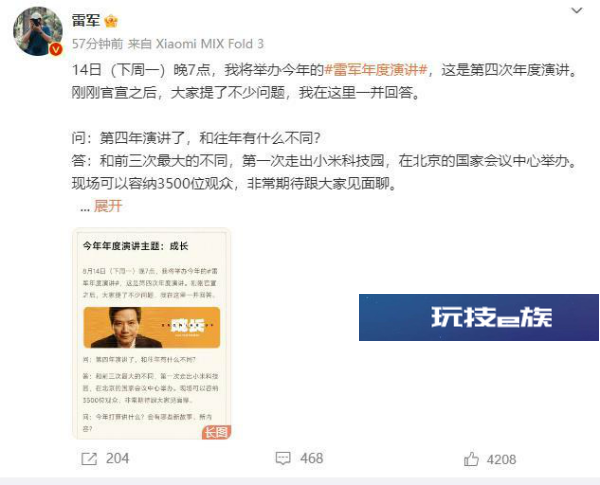Click the 雷军 username
Image resolution: width=600 pixels, height=485 pixels.
[86, 21]
